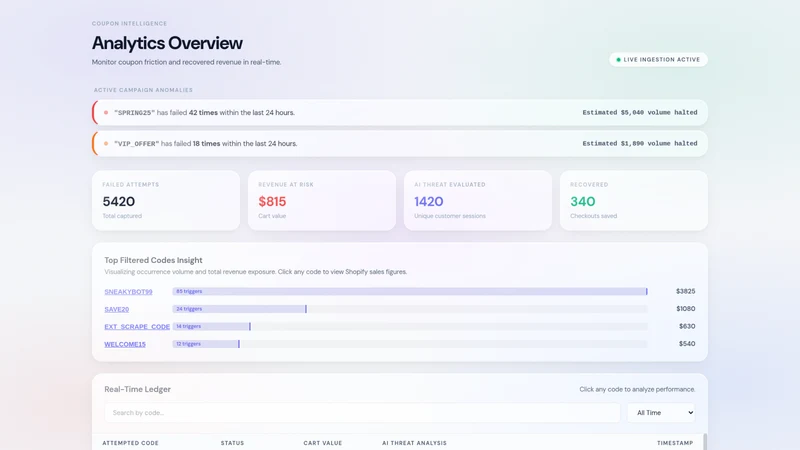Open the SNEAKYBOT99 code link
The width and height of the screenshot is (800, 450).
click(128, 292)
